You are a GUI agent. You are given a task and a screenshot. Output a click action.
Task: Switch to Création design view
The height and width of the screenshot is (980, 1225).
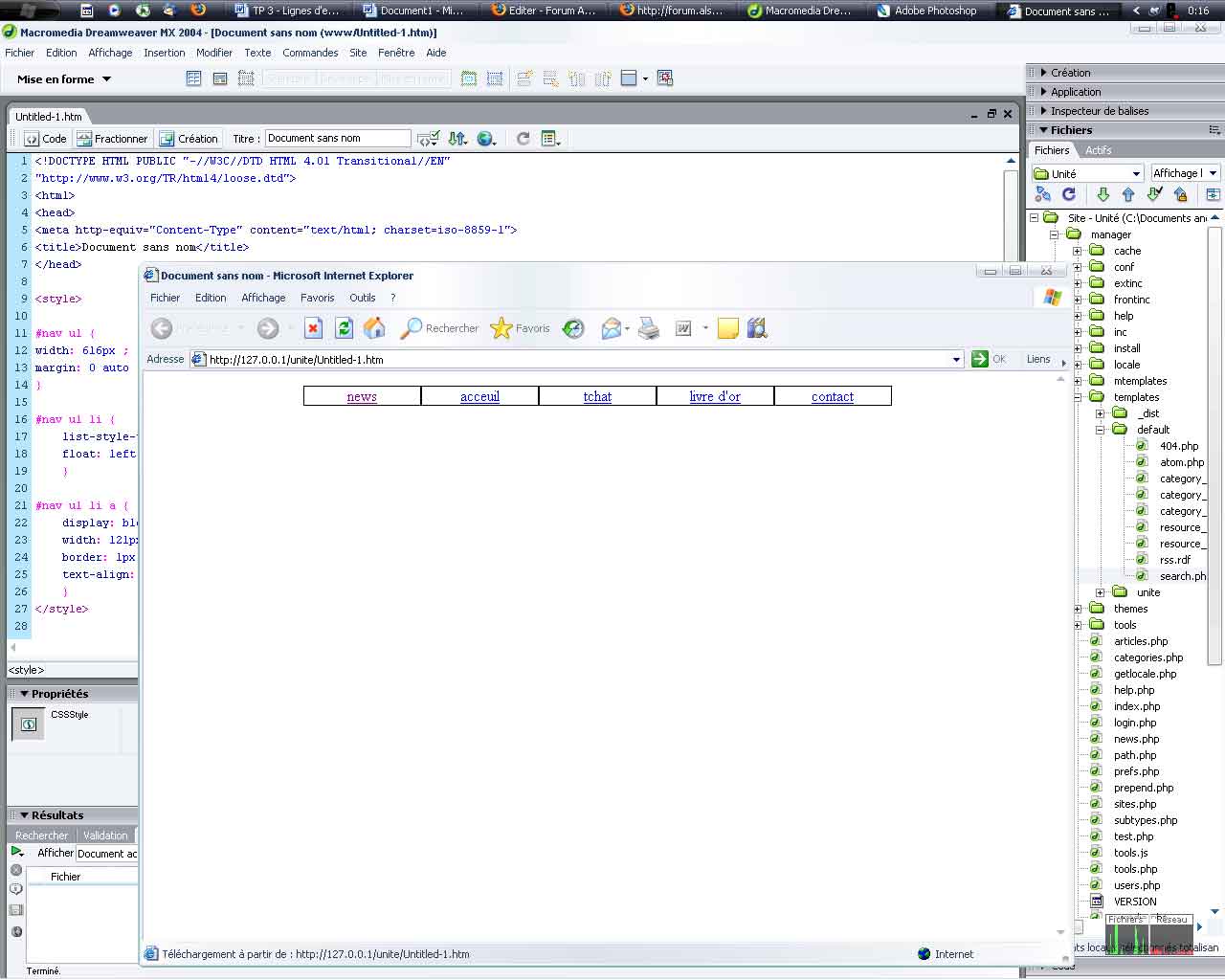tap(189, 139)
